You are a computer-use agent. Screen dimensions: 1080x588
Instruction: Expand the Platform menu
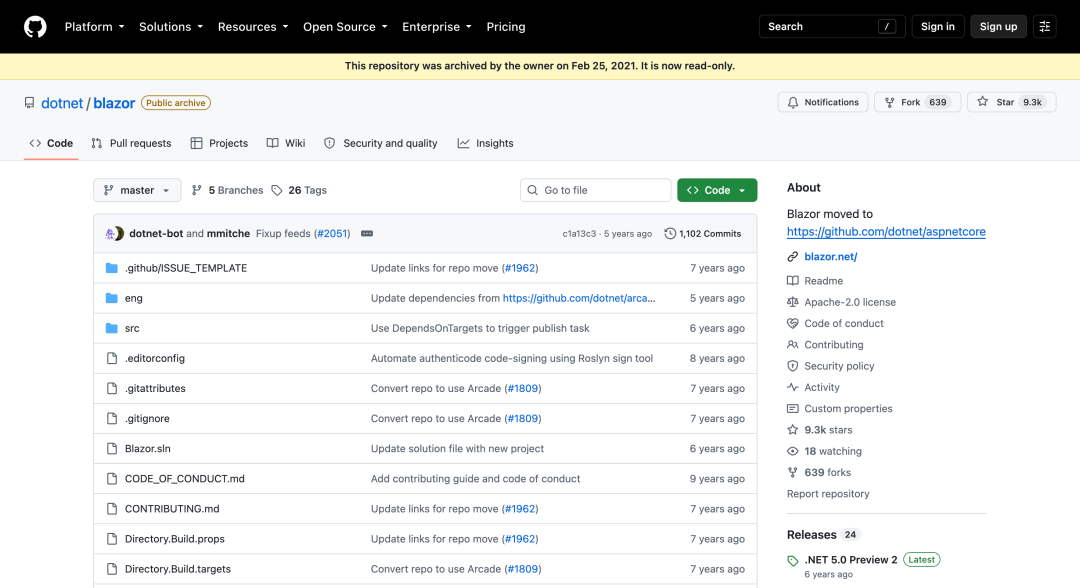[x=94, y=27]
